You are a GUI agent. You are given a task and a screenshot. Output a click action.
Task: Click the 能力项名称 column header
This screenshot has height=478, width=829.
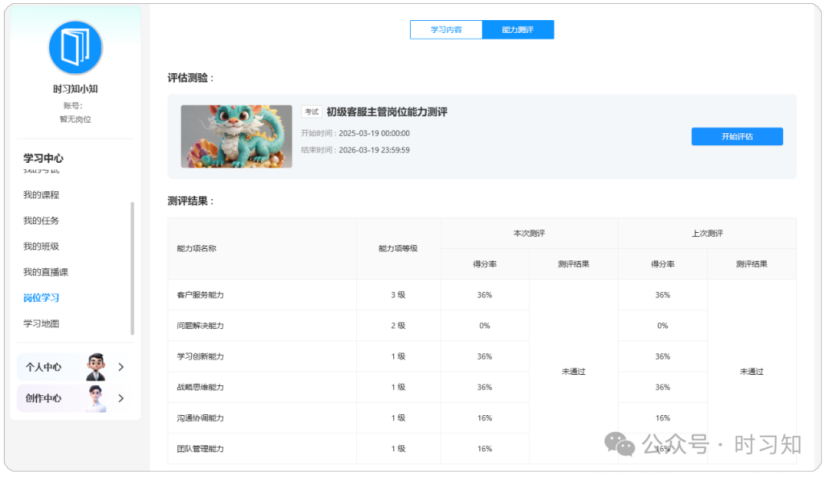pyautogui.click(x=197, y=249)
